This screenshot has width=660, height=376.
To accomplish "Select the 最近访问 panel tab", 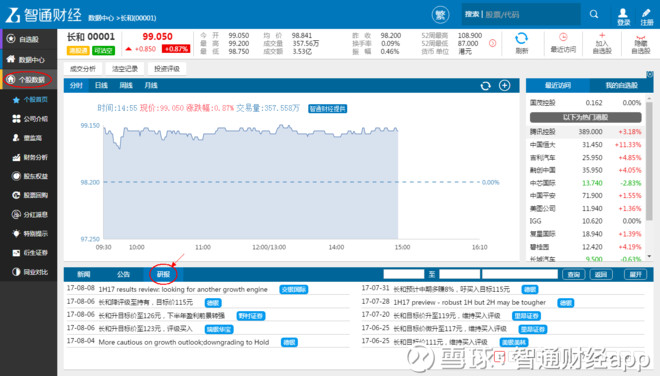I will (558, 85).
